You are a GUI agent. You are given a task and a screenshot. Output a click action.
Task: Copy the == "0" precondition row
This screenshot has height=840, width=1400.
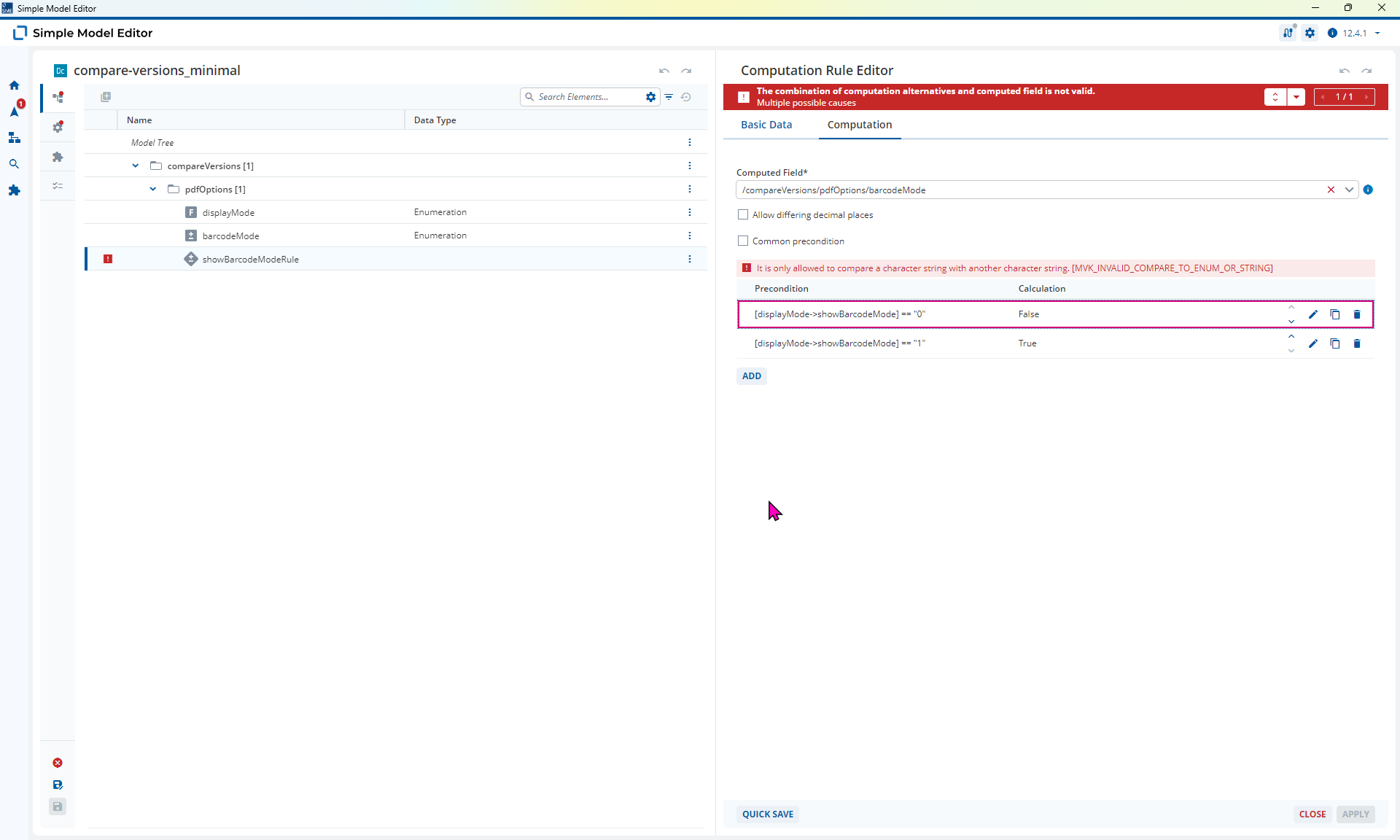[x=1335, y=314]
